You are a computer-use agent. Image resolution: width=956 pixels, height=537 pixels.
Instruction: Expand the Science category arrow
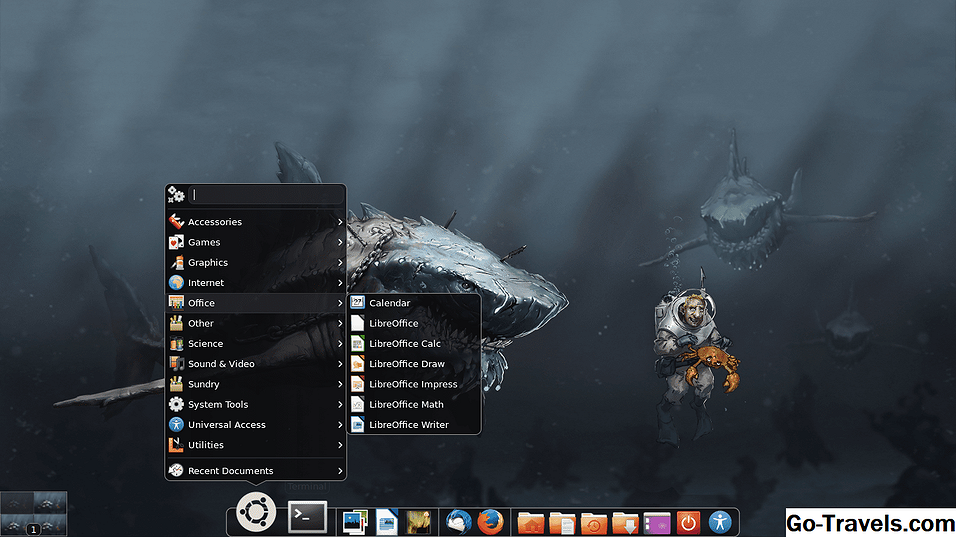point(340,343)
